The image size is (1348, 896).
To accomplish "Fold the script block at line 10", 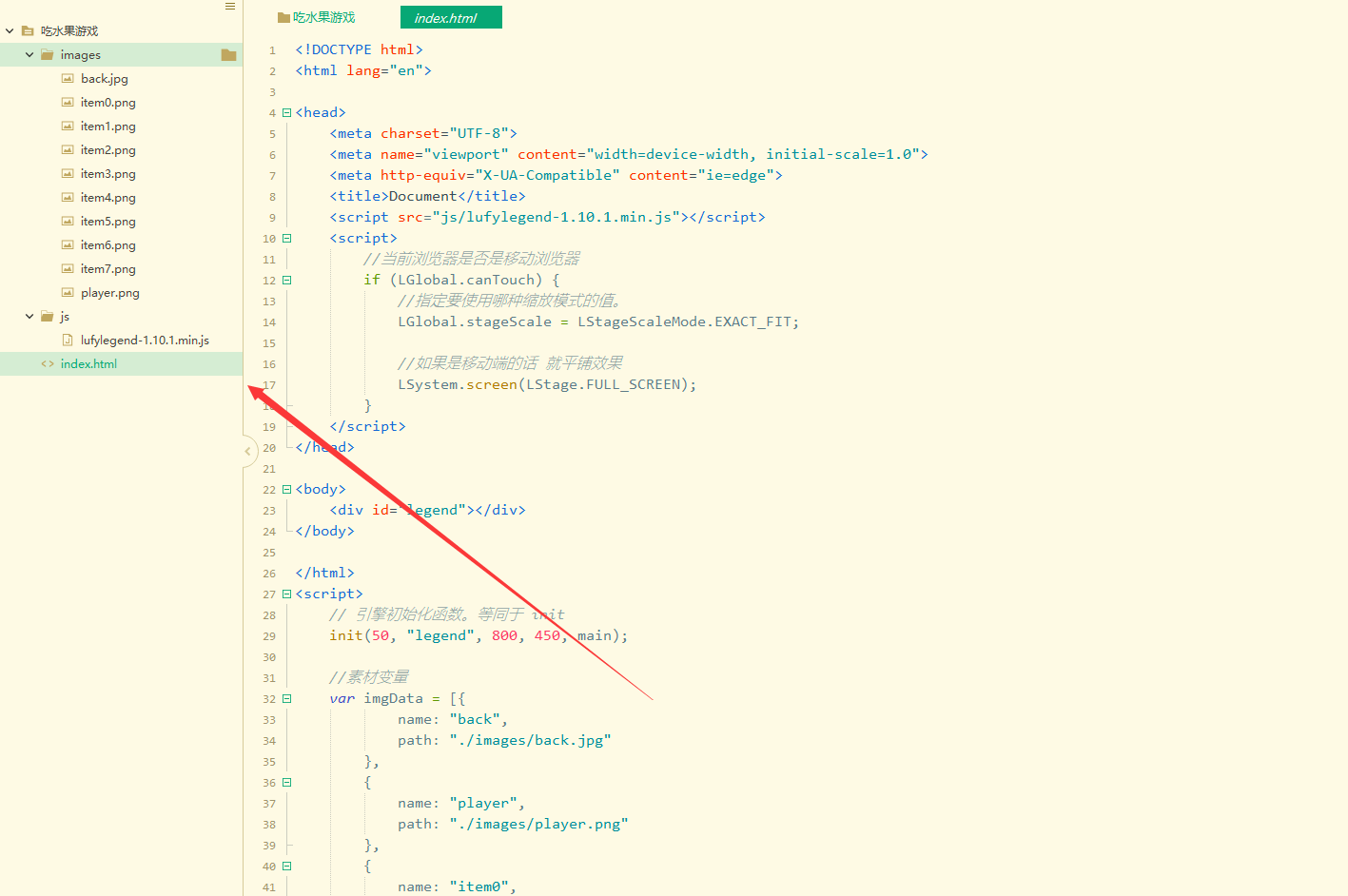I will [286, 239].
